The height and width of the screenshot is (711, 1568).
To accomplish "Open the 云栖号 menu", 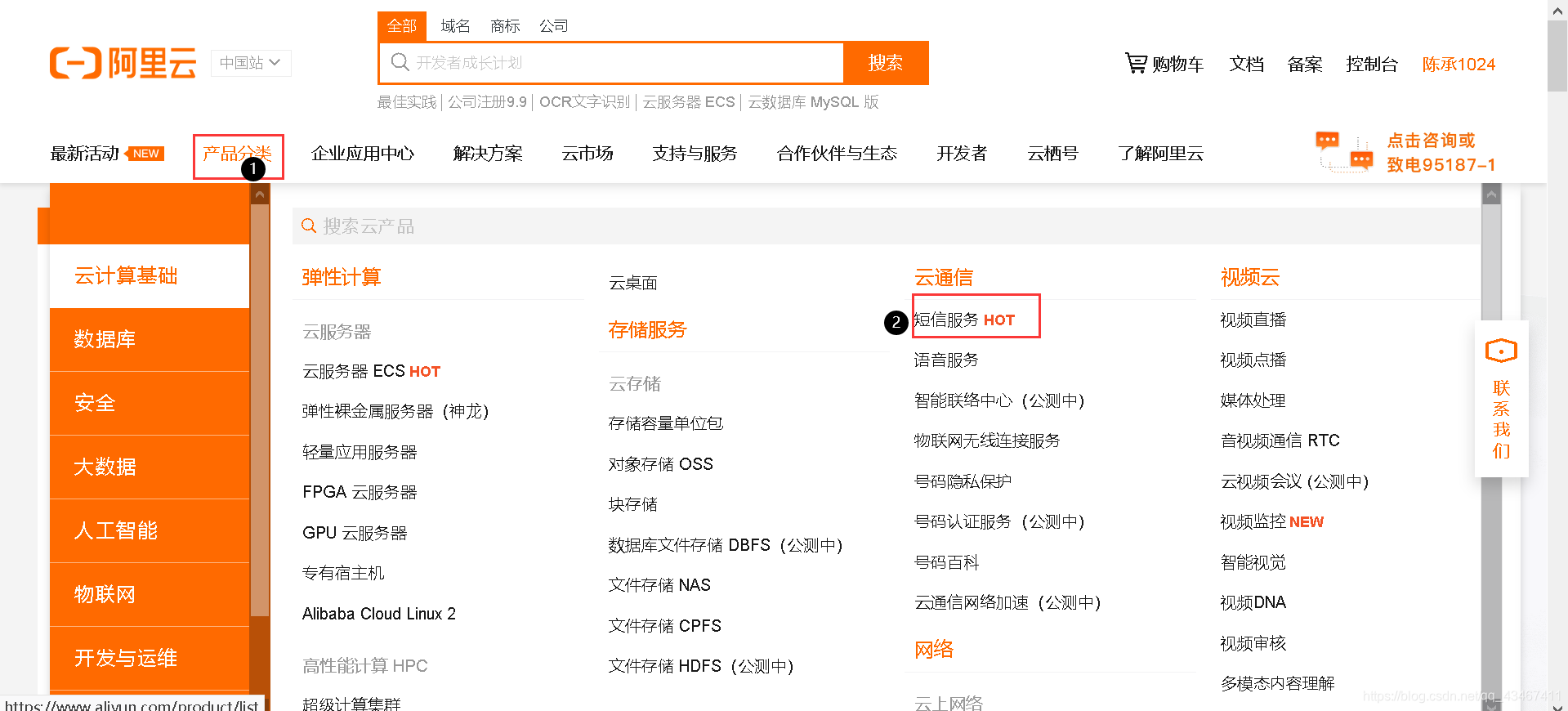I will point(1052,154).
